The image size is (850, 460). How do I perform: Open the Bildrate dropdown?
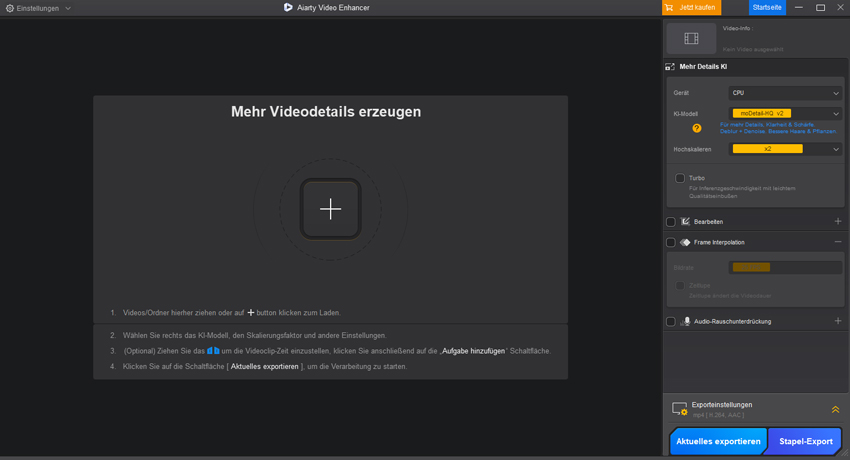coord(785,267)
